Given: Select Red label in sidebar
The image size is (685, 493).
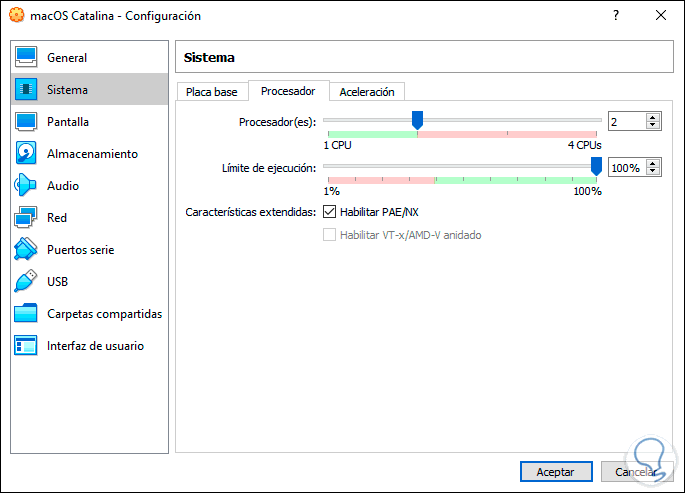Looking at the screenshot, I should 57,217.
